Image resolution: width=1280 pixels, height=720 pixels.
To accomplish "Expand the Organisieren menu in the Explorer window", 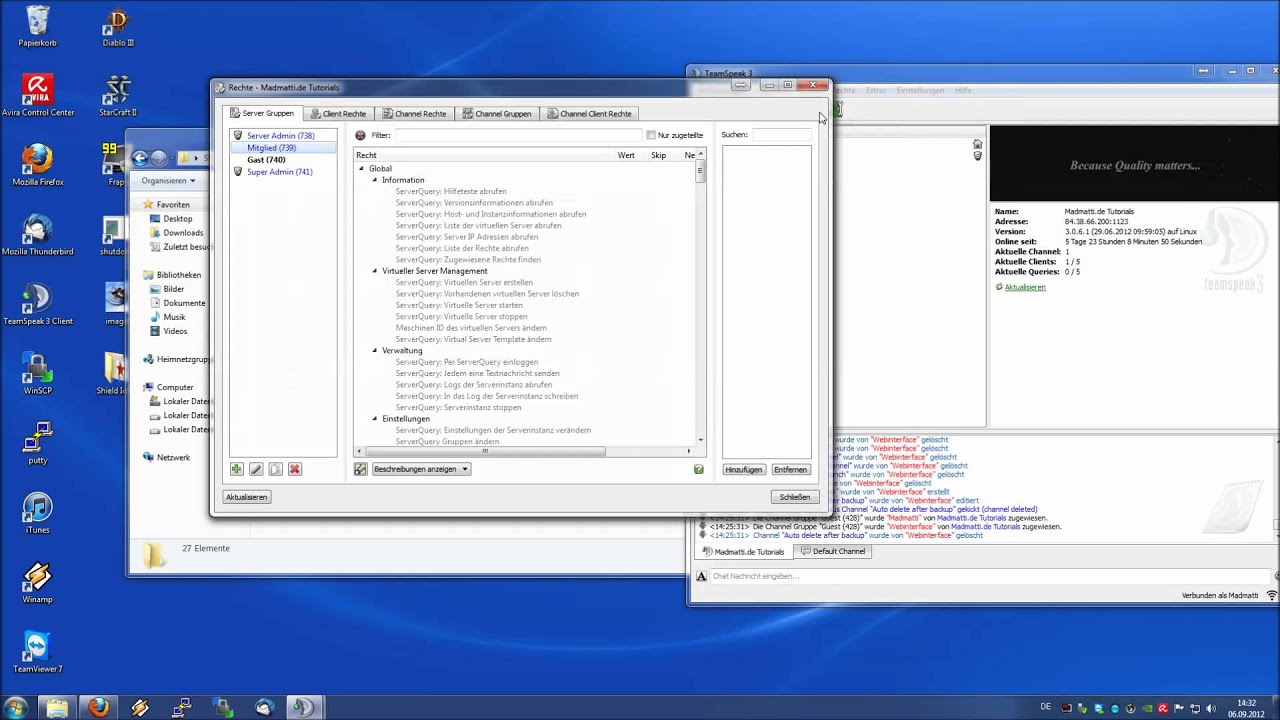I will click(x=168, y=181).
